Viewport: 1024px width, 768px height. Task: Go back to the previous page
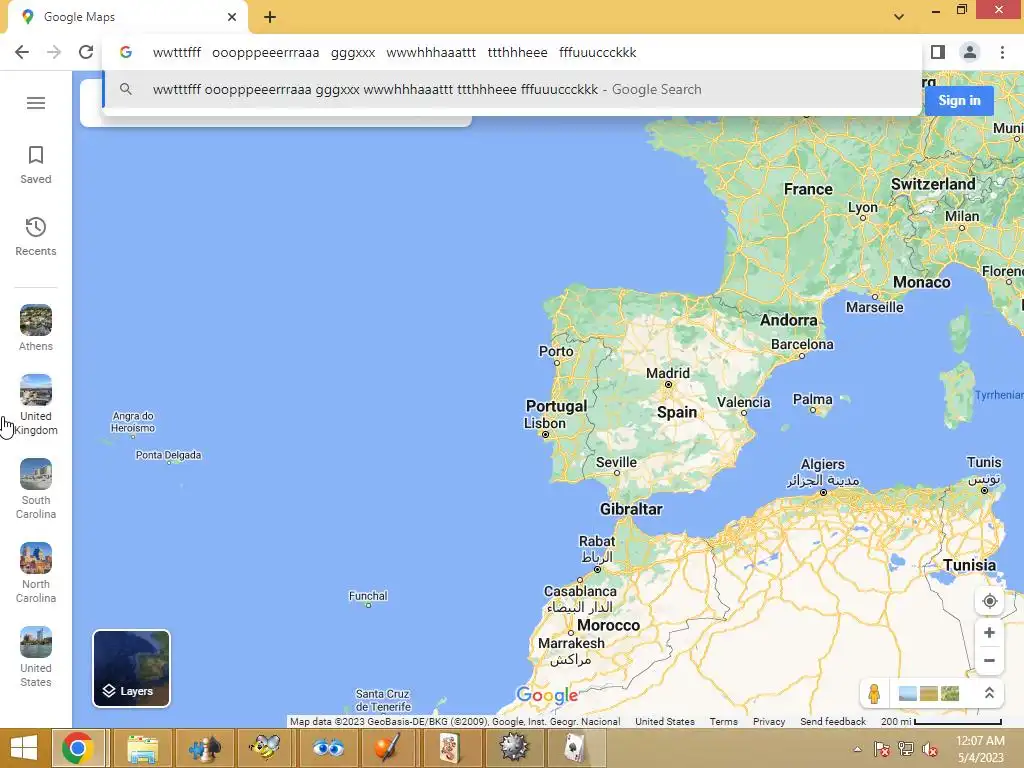[22, 52]
